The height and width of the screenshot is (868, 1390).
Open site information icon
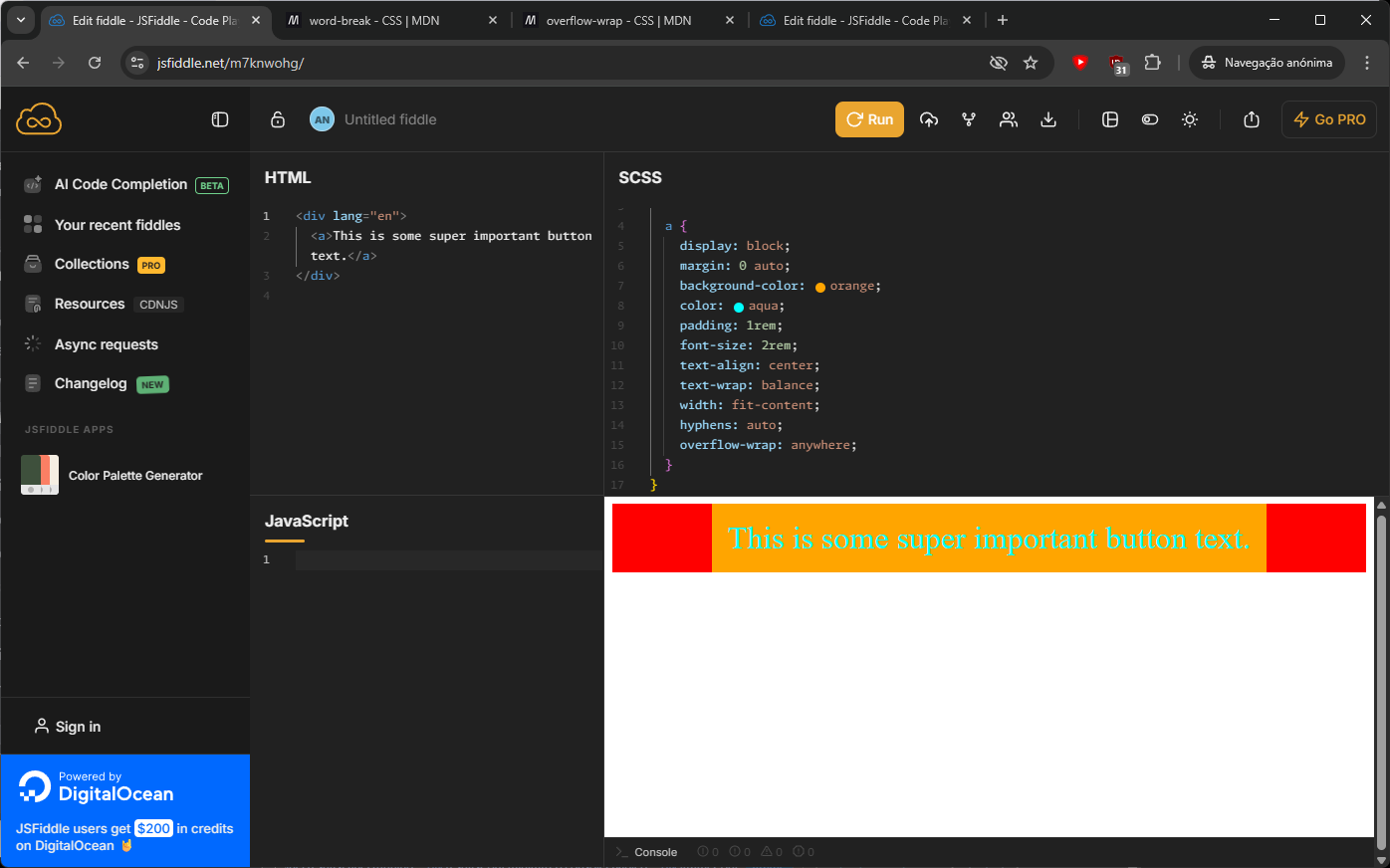point(137,63)
